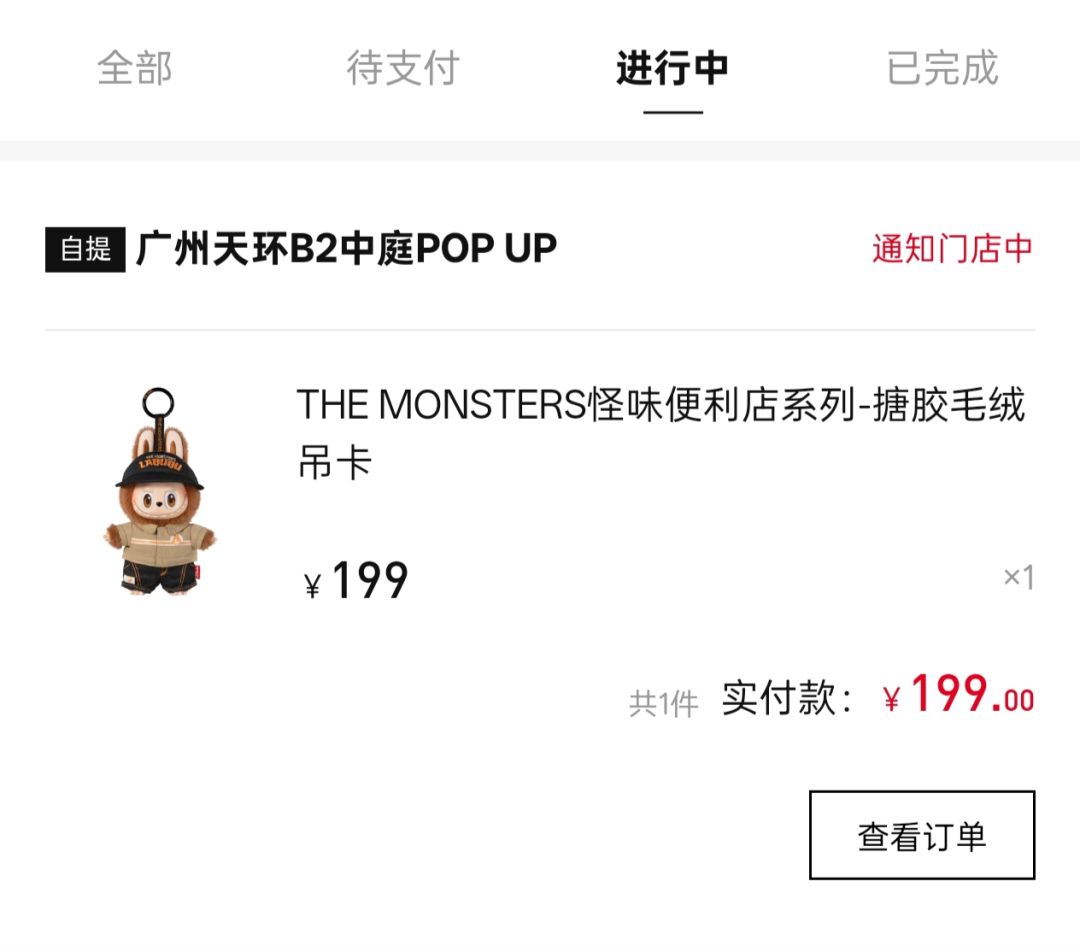This screenshot has width=1080, height=946.
Task: Tap the underline beneath 进行中
Action: pos(673,112)
